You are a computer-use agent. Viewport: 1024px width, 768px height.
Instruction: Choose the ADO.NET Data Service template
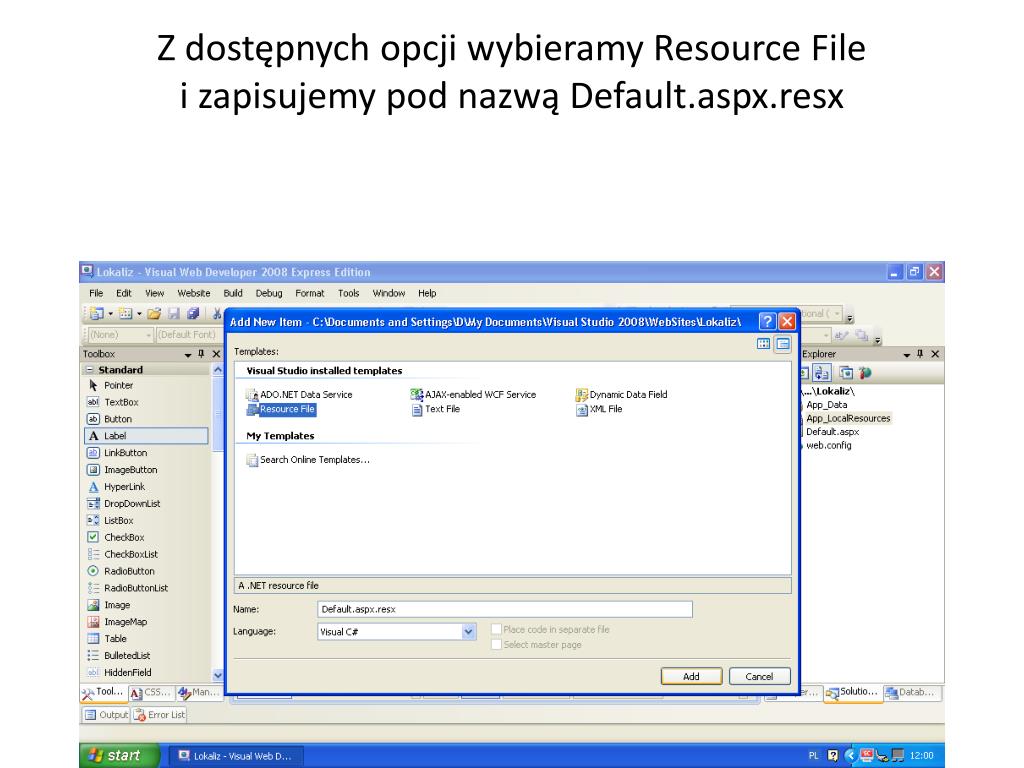(299, 394)
